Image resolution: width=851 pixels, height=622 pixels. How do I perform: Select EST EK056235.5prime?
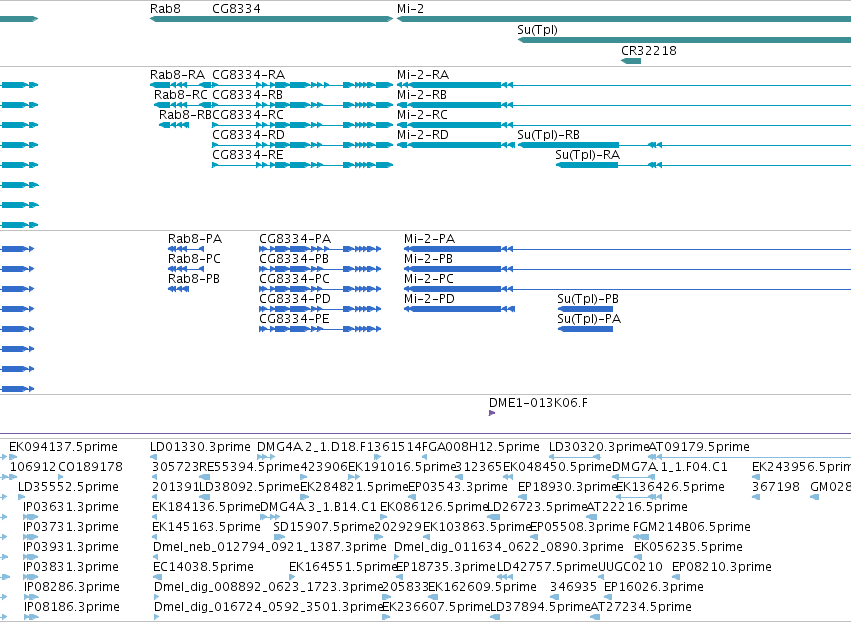coord(688,547)
